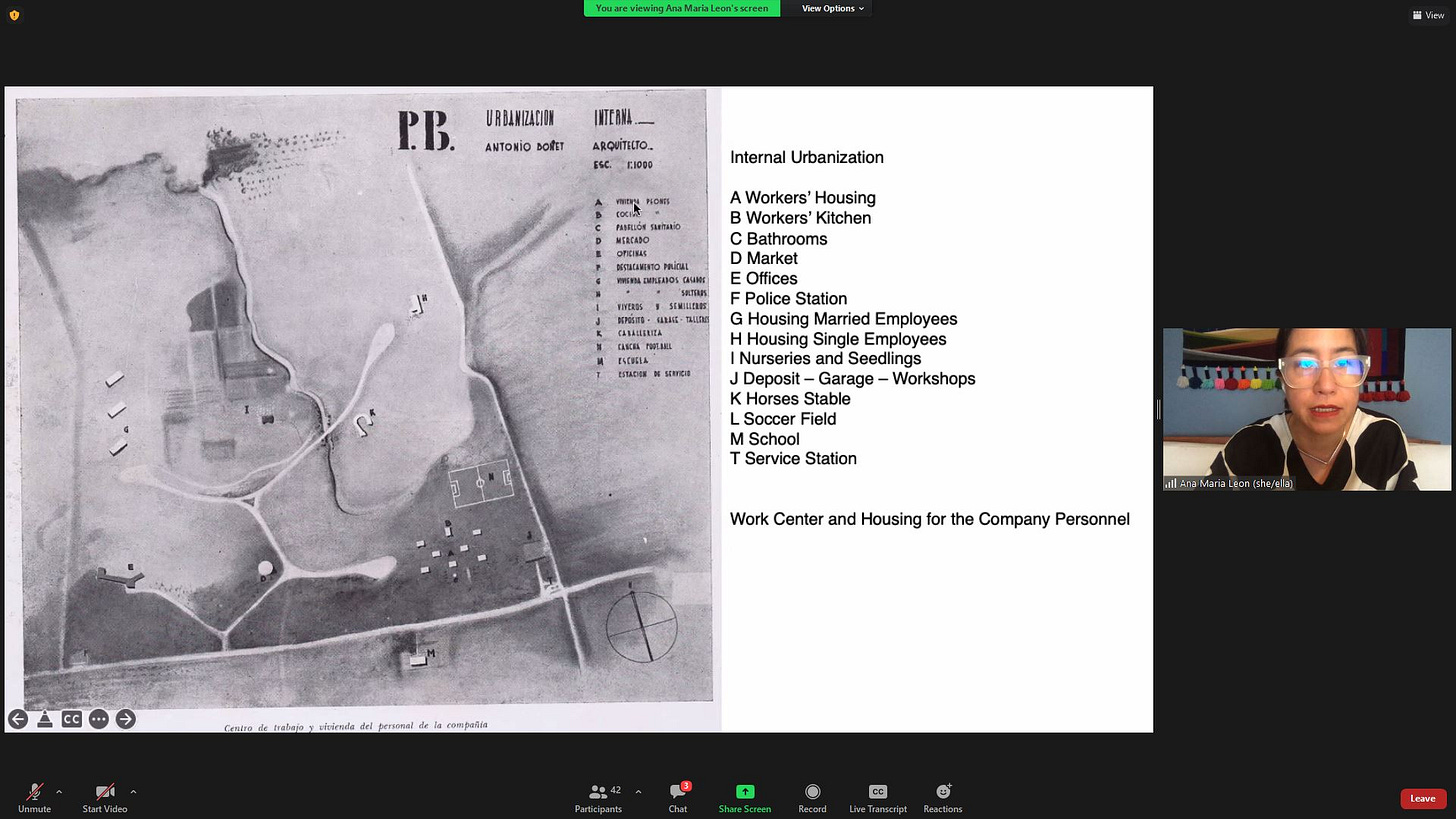Click 'B Workers' Kitchen' line

pyautogui.click(x=800, y=218)
